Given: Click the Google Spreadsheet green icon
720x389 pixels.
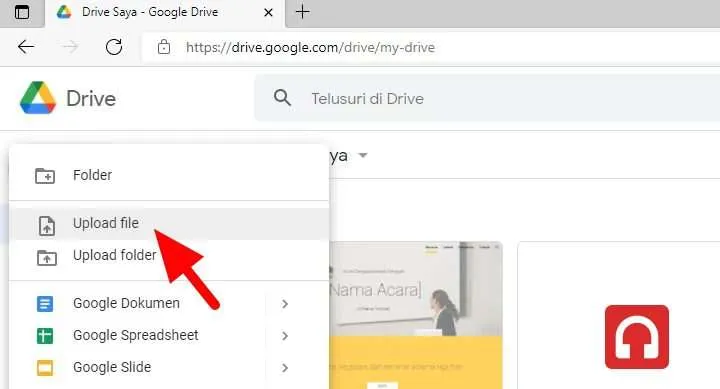Looking at the screenshot, I should tap(45, 336).
